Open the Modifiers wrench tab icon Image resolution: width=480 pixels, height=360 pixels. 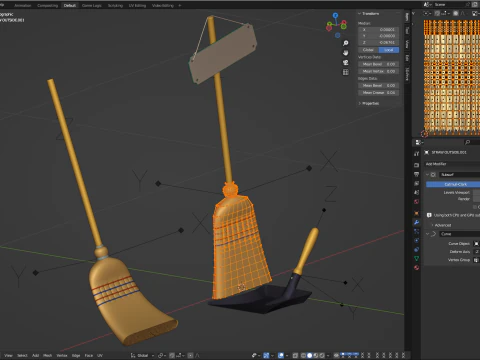click(x=416, y=222)
